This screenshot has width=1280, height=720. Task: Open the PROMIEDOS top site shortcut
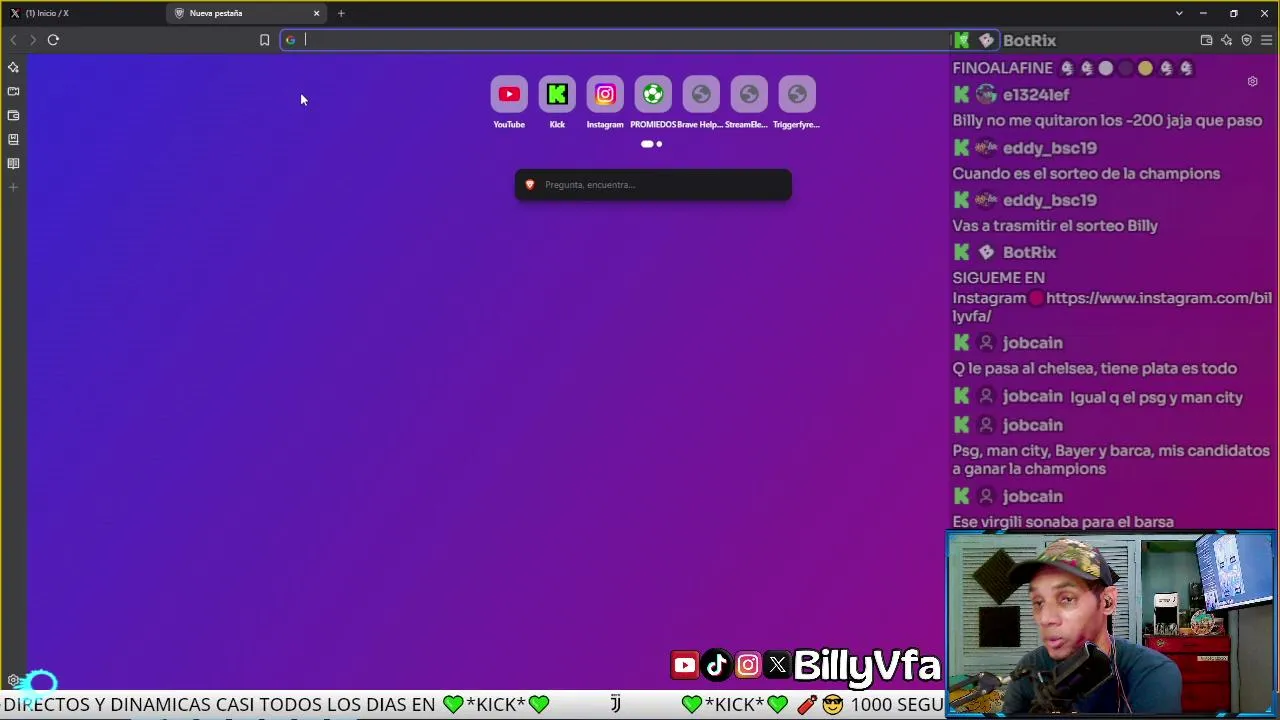tap(653, 102)
